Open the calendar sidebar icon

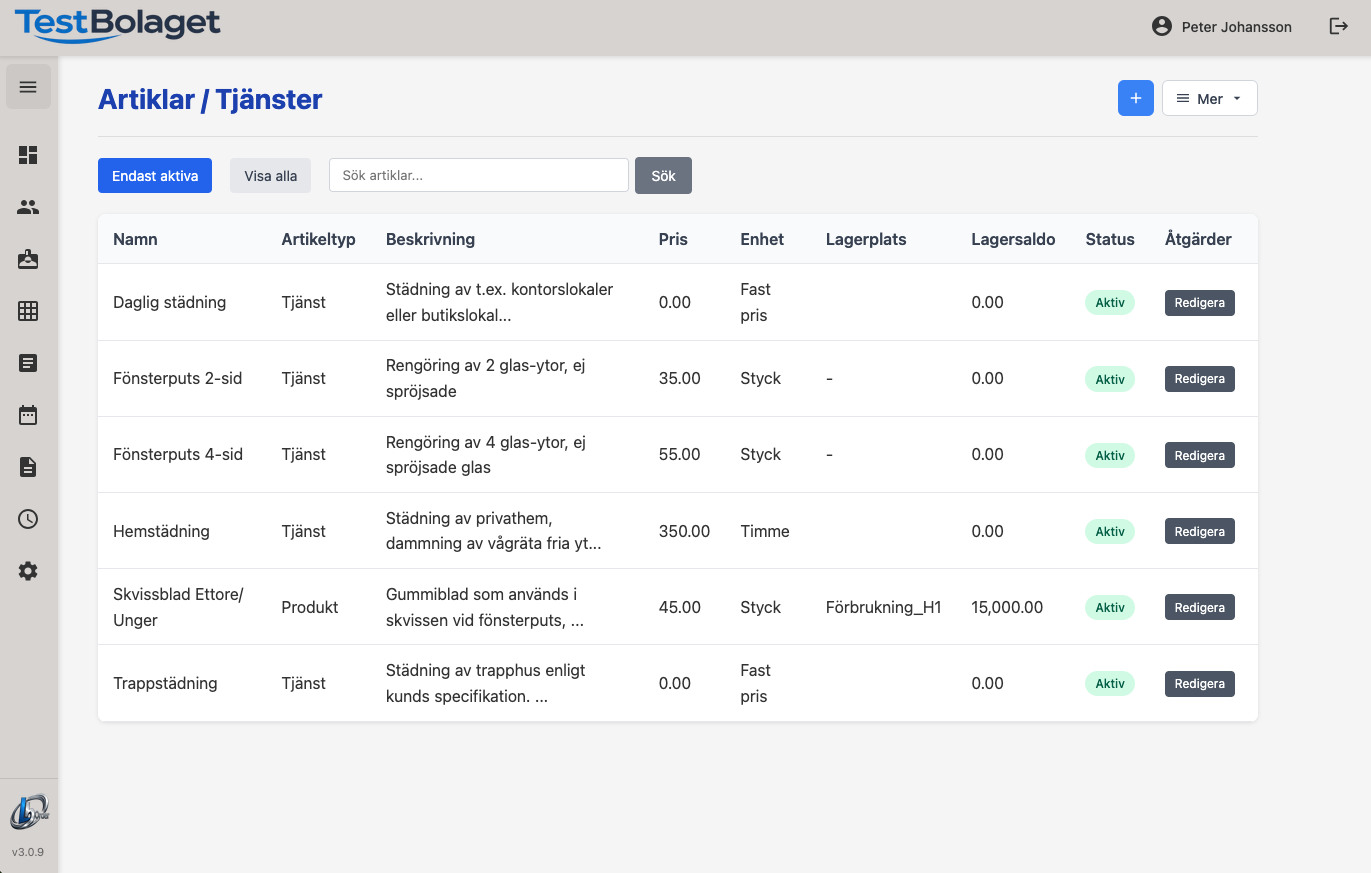(x=28, y=415)
